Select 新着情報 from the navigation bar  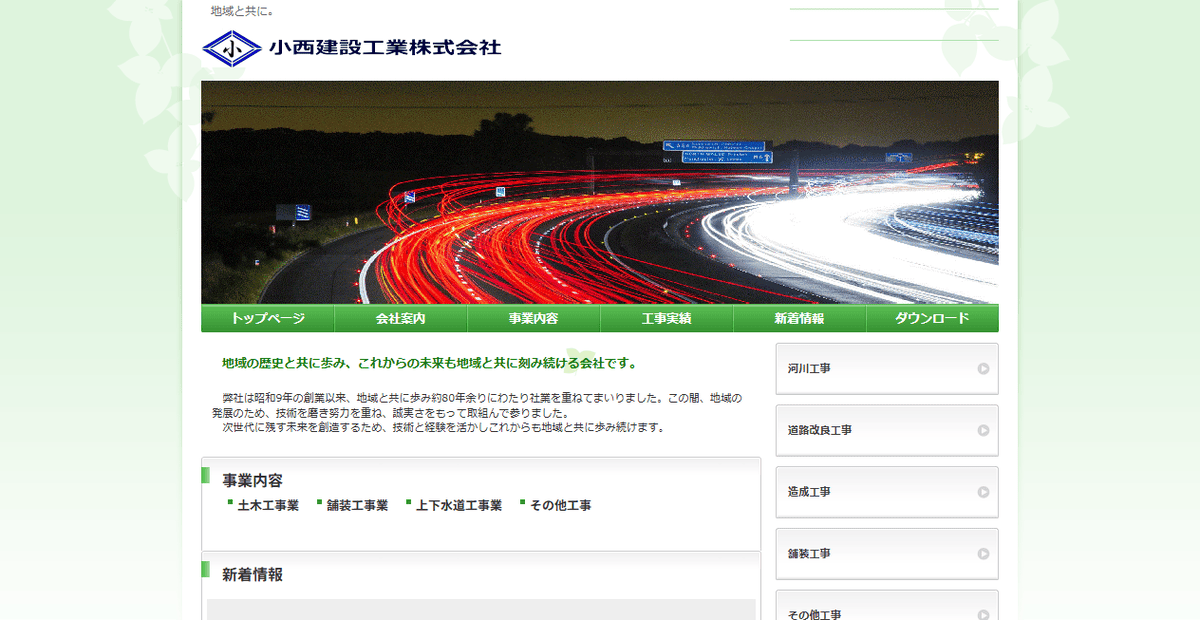point(799,318)
